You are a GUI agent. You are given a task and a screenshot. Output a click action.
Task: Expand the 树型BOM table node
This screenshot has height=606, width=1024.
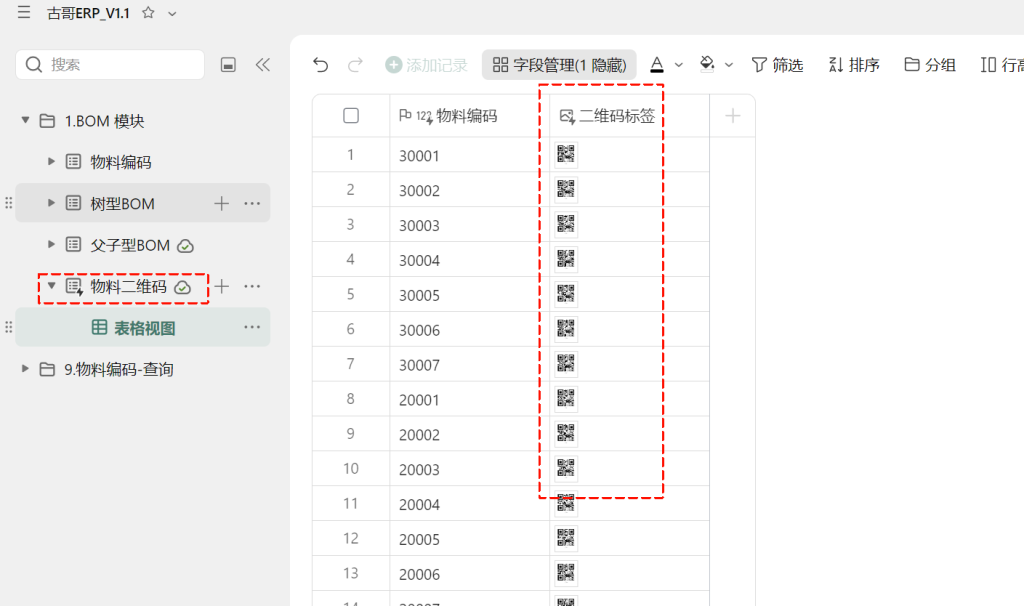coord(51,203)
